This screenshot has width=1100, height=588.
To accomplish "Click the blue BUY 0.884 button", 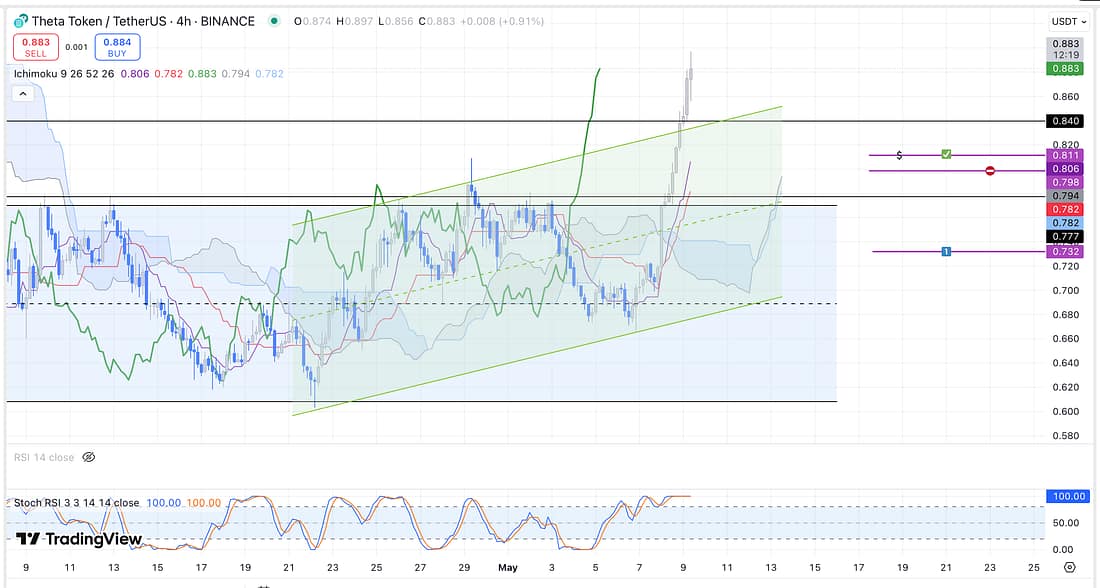I will coord(117,47).
